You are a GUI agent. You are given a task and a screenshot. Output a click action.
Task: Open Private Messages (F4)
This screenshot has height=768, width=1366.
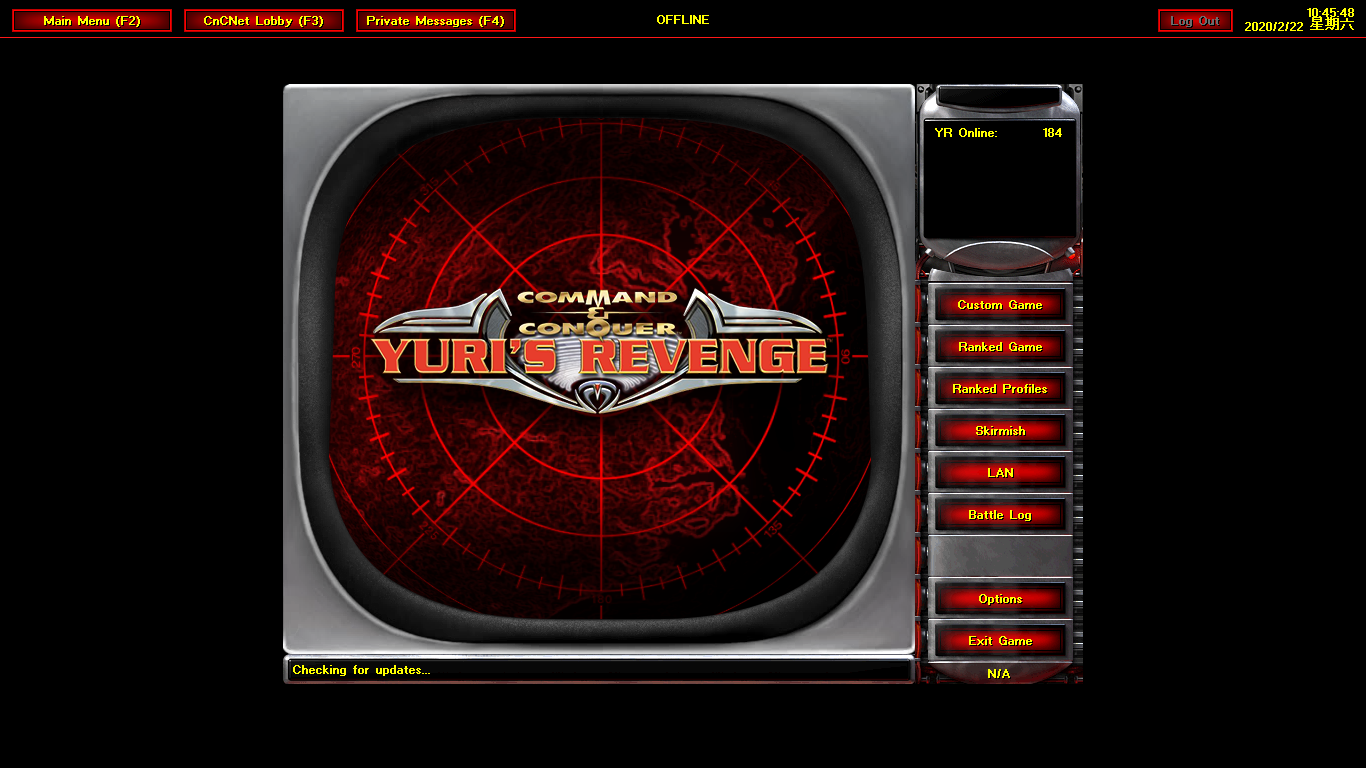coord(436,21)
